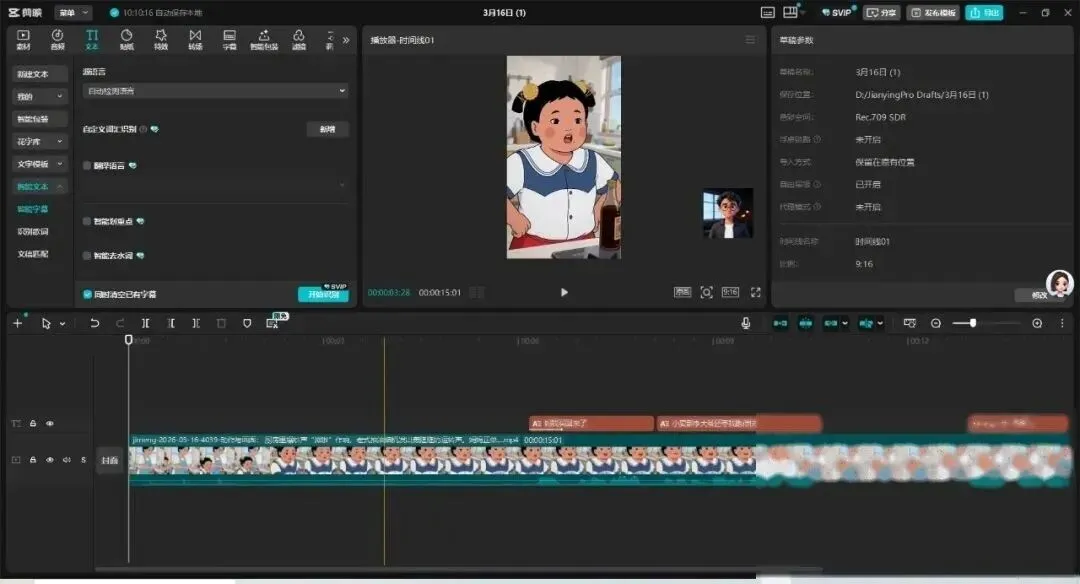
Task: Click the undo arrow in timeline toolbar
Action: [x=94, y=323]
